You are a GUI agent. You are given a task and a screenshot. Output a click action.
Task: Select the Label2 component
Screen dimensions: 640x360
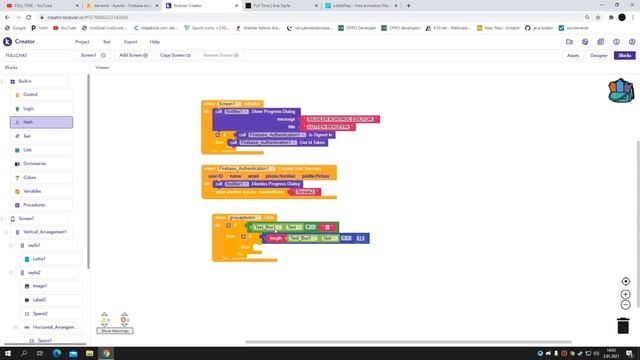click(x=51, y=300)
